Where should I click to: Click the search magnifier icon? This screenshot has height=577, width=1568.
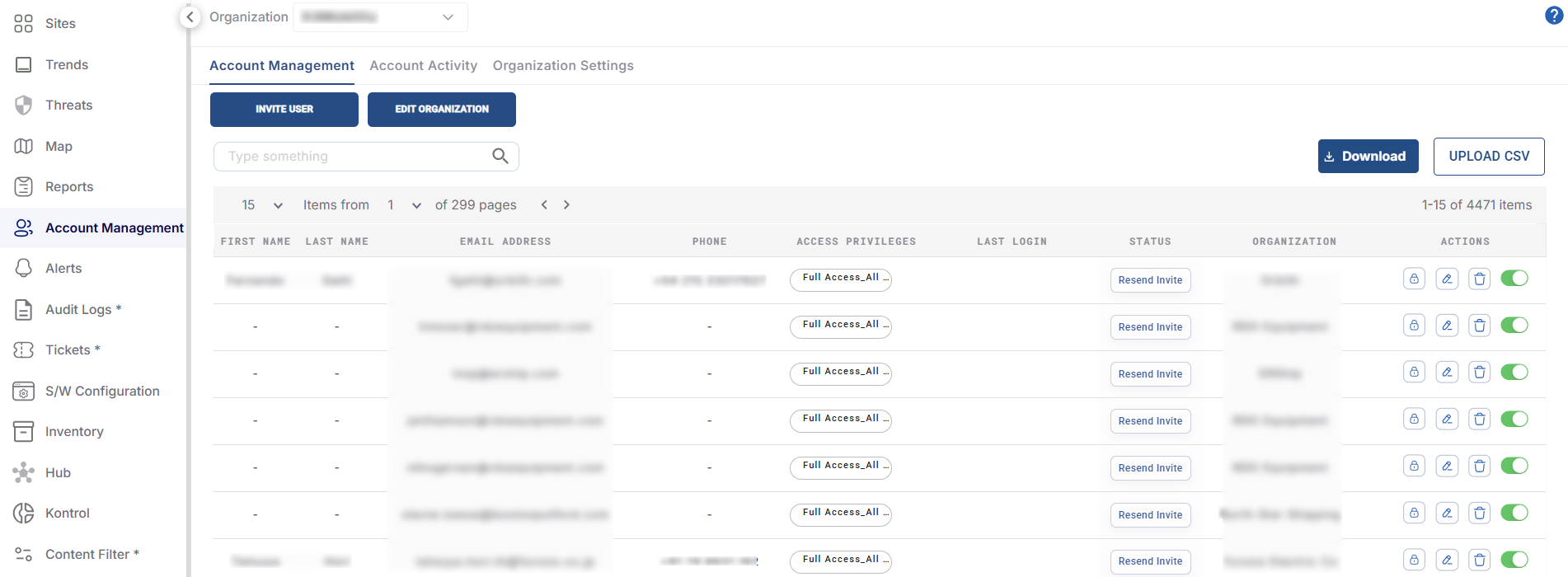pos(500,156)
